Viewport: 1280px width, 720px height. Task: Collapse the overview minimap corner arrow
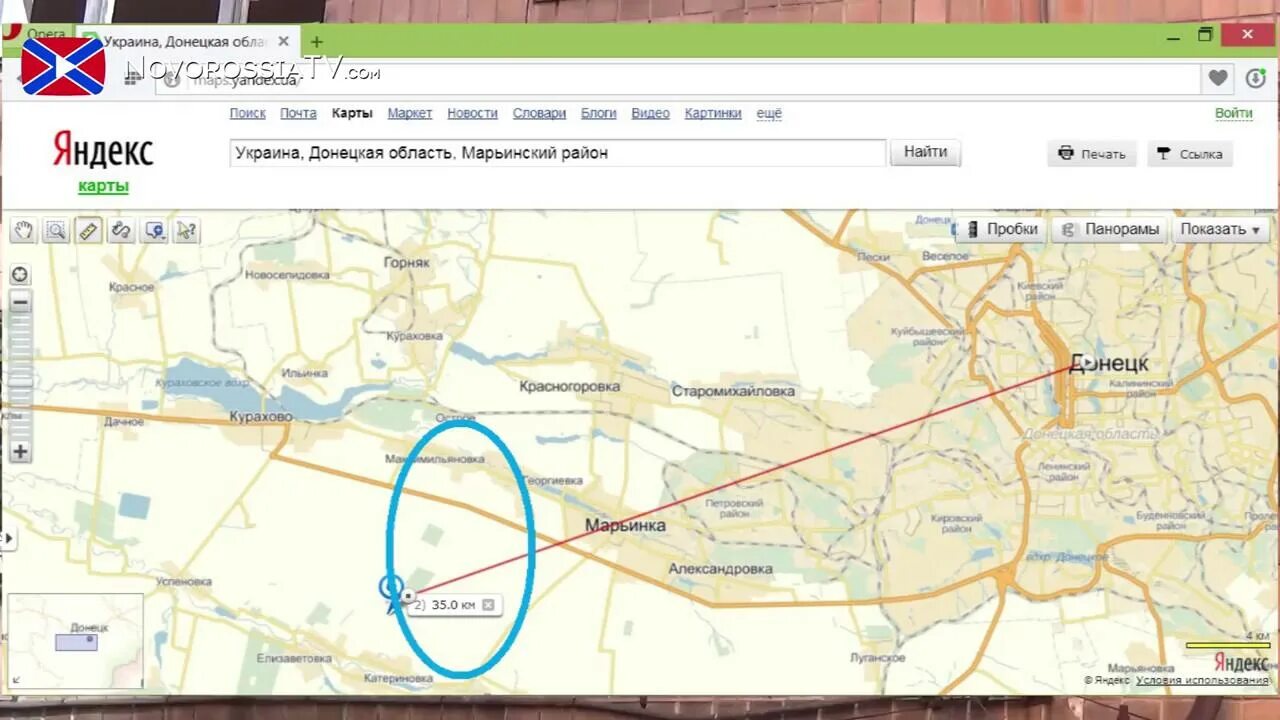tap(16, 681)
